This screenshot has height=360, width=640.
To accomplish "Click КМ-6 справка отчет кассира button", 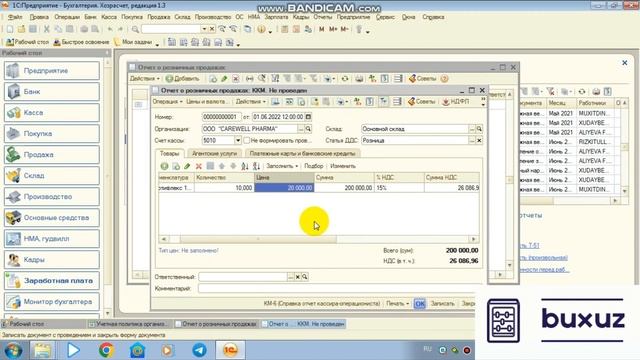I will pyautogui.click(x=322, y=304).
